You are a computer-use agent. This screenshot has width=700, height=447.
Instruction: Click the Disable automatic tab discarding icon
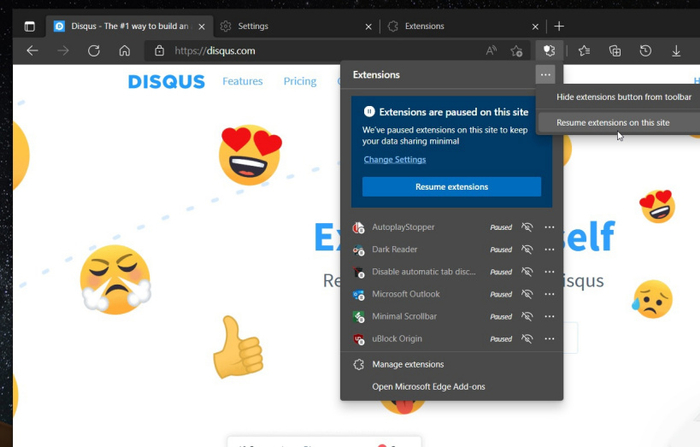click(358, 272)
